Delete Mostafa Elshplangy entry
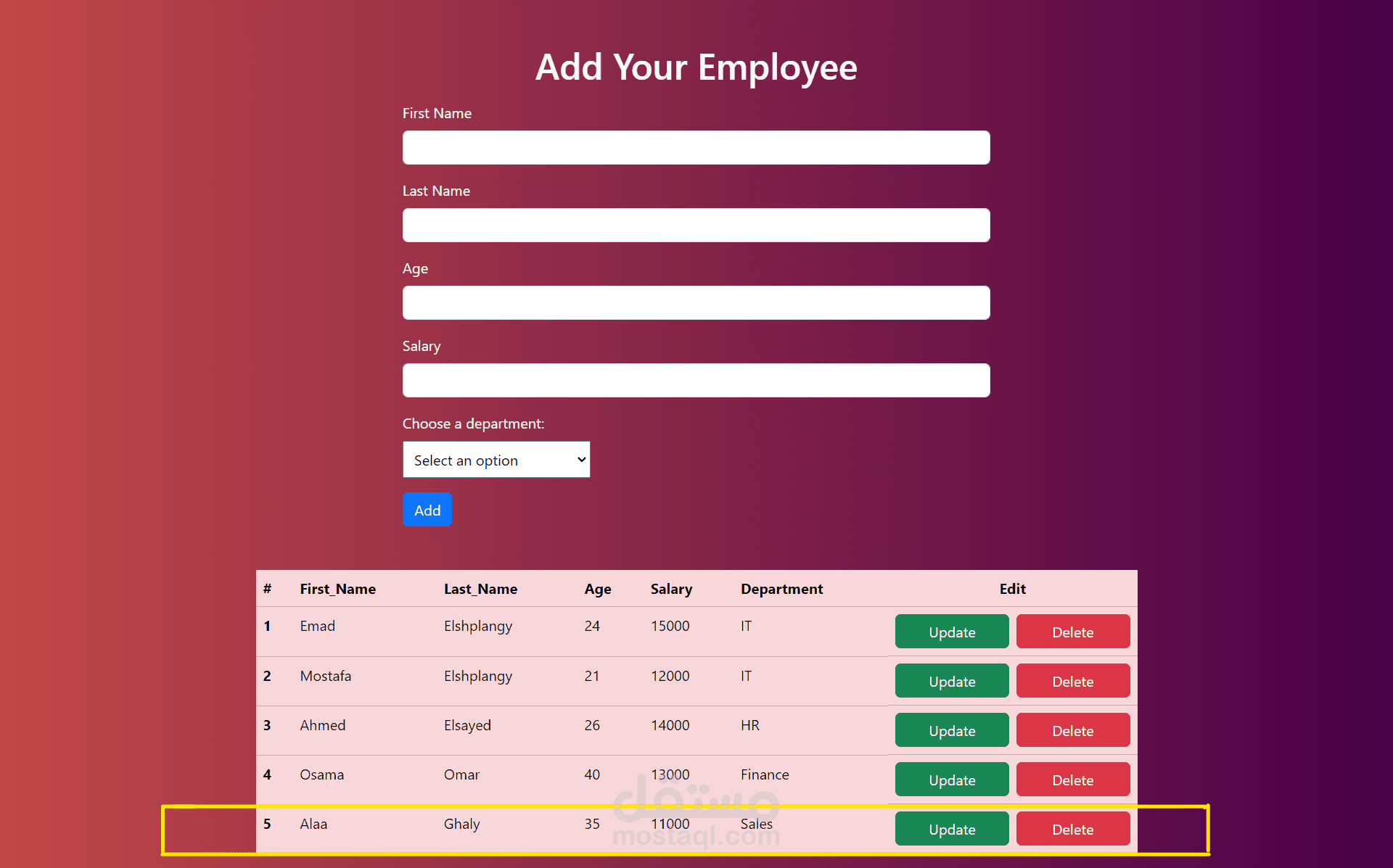 tap(1072, 681)
